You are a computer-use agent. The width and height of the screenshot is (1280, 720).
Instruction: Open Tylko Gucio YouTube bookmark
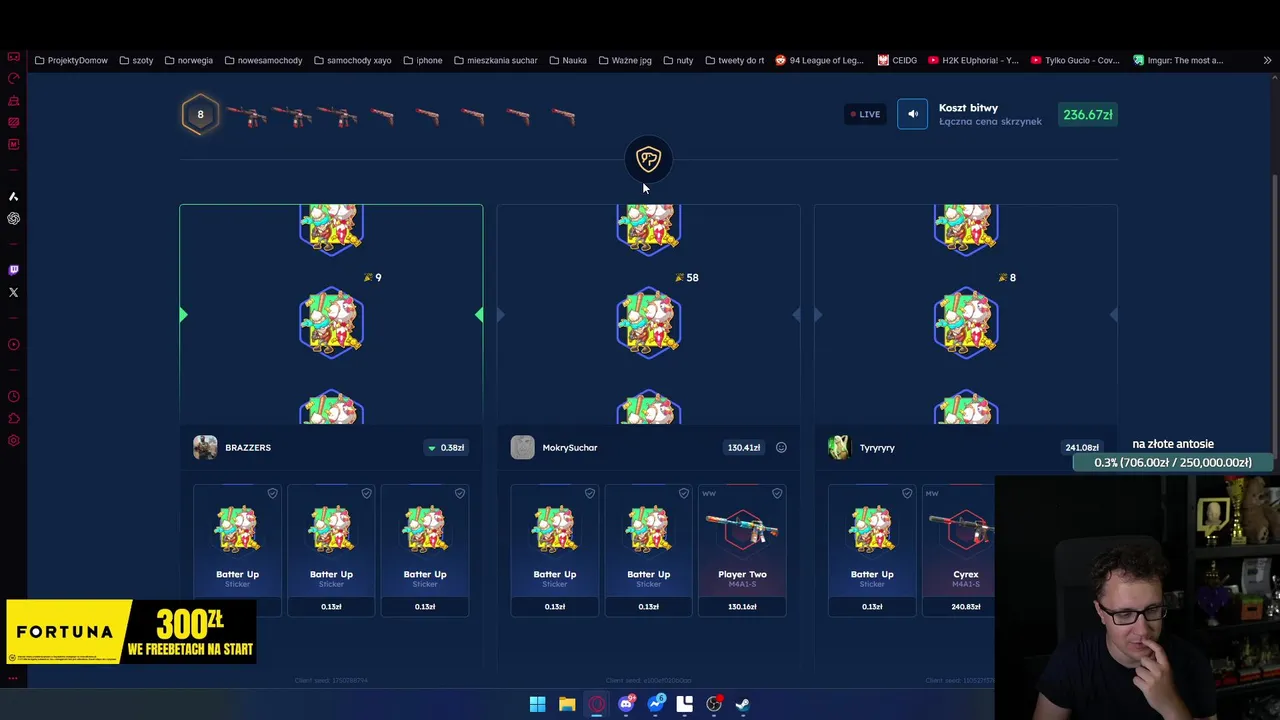1075,60
